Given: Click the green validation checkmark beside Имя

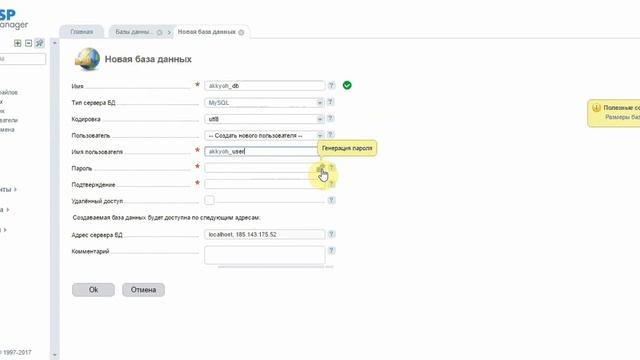Looking at the screenshot, I should [347, 85].
